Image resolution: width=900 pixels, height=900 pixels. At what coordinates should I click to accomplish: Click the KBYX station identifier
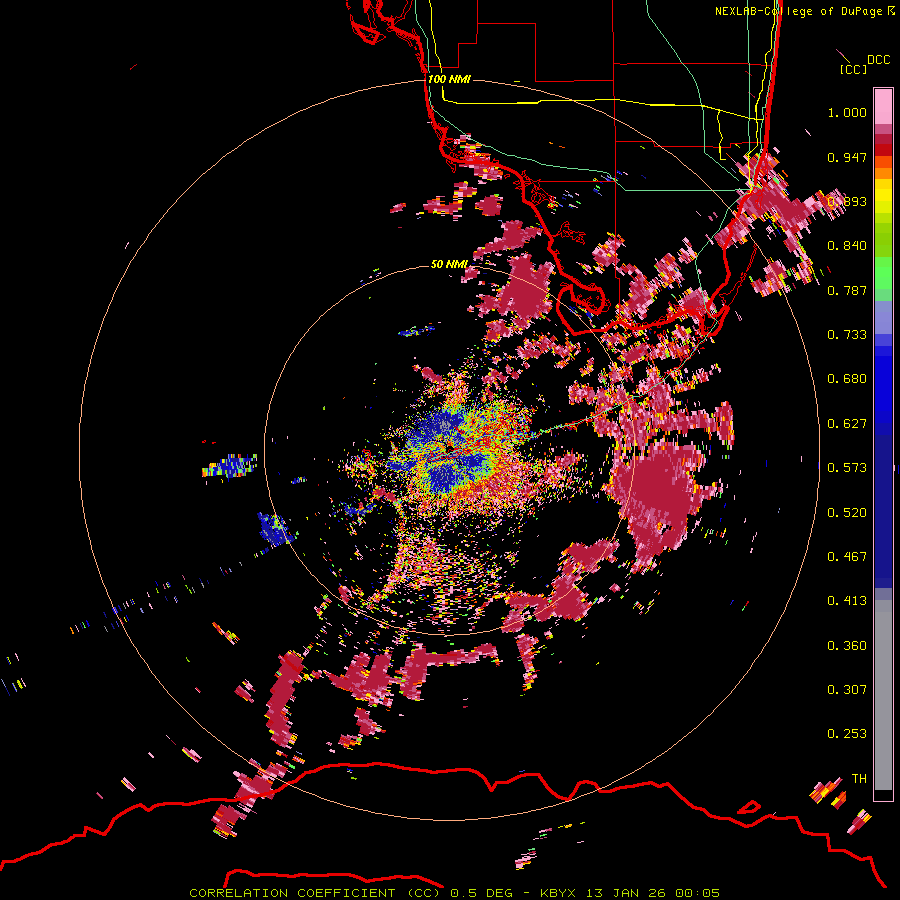(x=557, y=893)
